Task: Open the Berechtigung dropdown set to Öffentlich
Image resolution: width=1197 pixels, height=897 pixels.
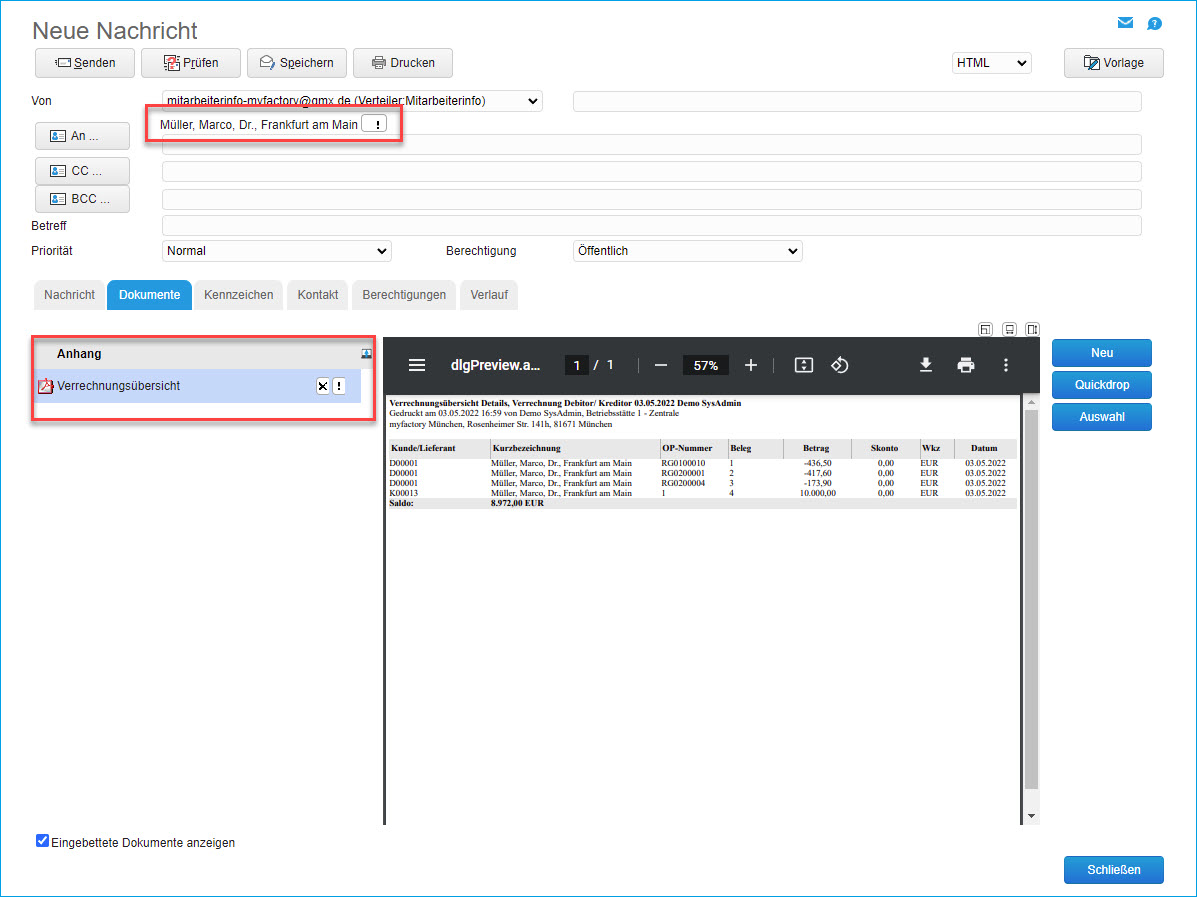Action: click(x=687, y=251)
